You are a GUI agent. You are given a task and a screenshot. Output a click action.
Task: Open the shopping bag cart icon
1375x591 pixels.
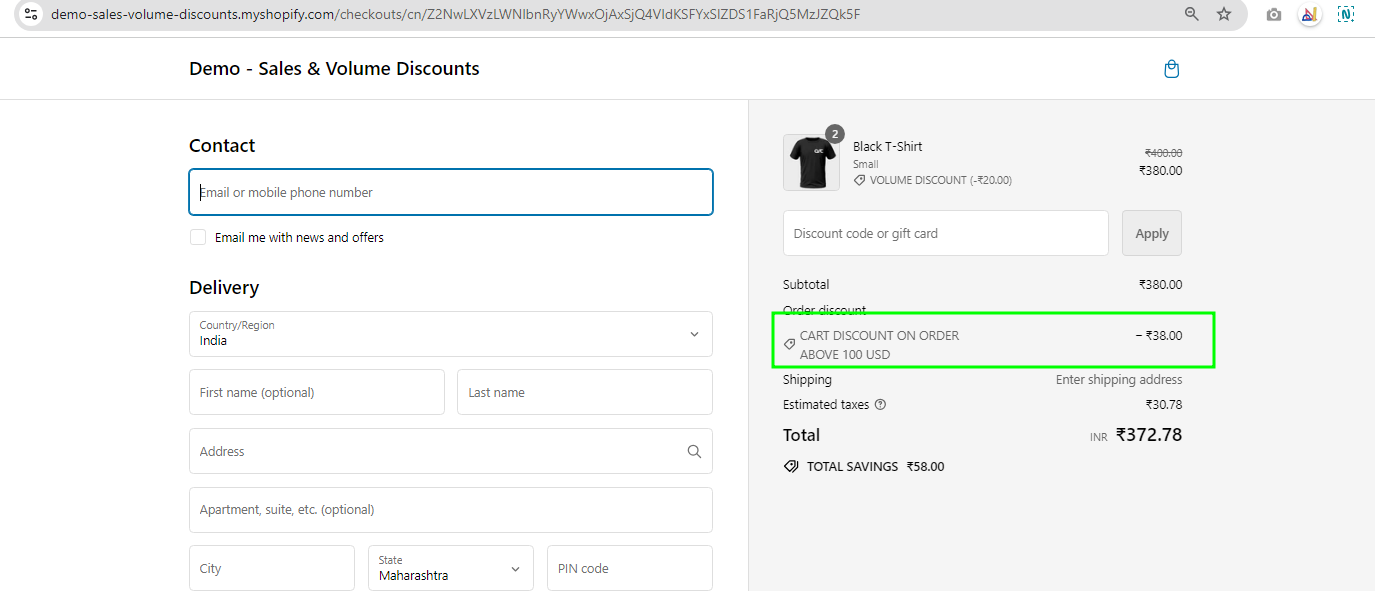(1172, 69)
